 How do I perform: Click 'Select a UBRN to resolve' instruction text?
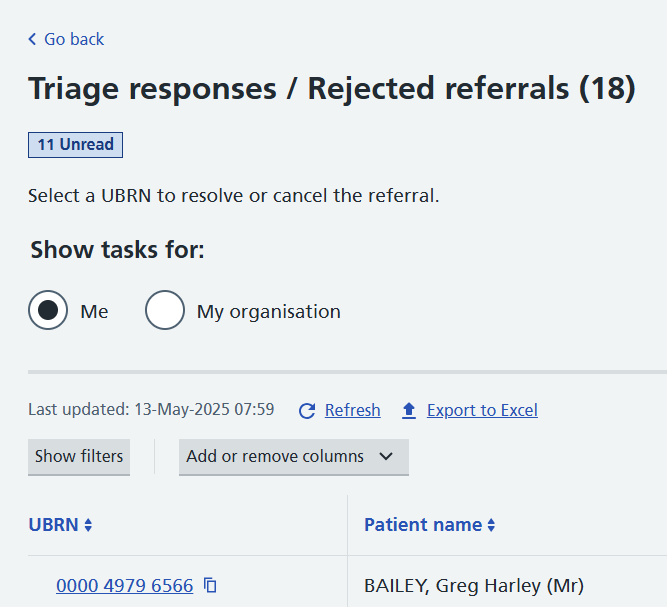tap(234, 196)
